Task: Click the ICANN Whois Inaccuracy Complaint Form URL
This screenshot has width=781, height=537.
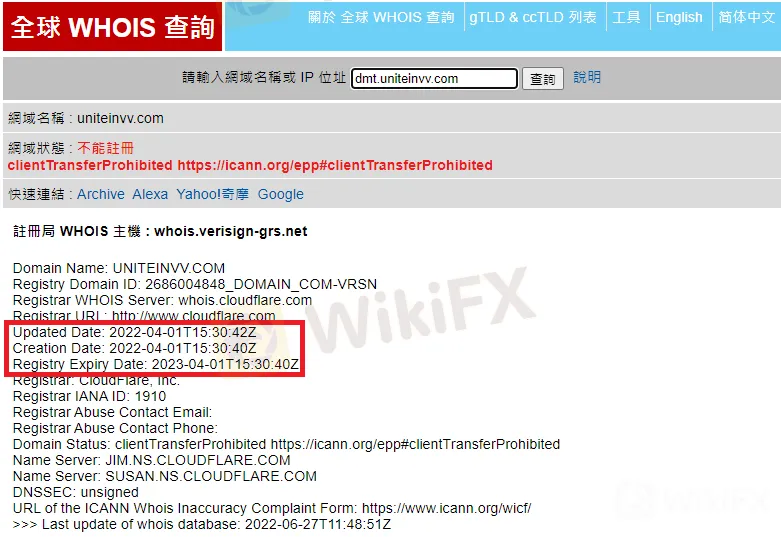Action: (x=446, y=509)
